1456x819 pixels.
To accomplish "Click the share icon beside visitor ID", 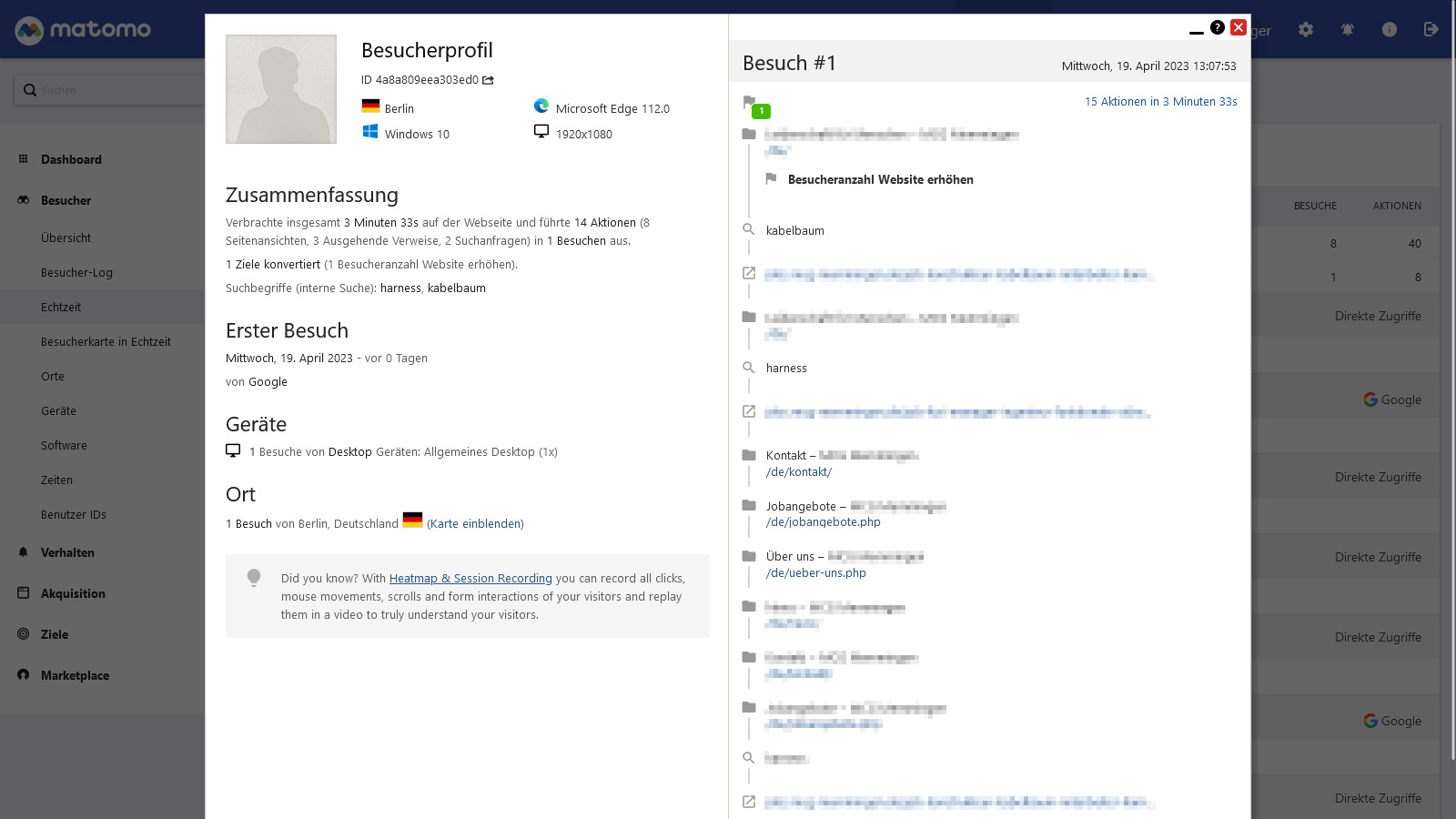I will coord(489,80).
